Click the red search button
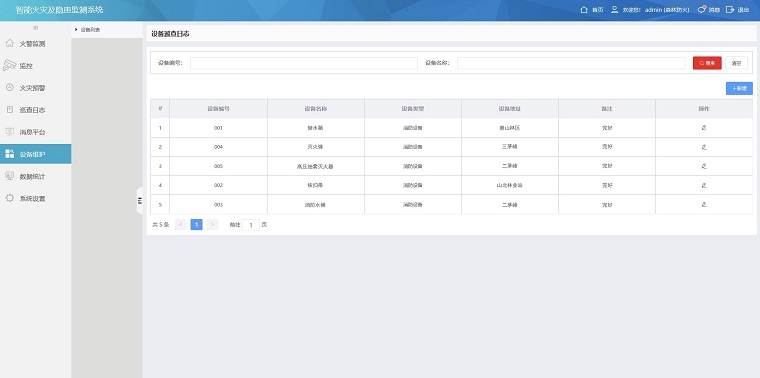The height and width of the screenshot is (378, 760). coord(707,63)
